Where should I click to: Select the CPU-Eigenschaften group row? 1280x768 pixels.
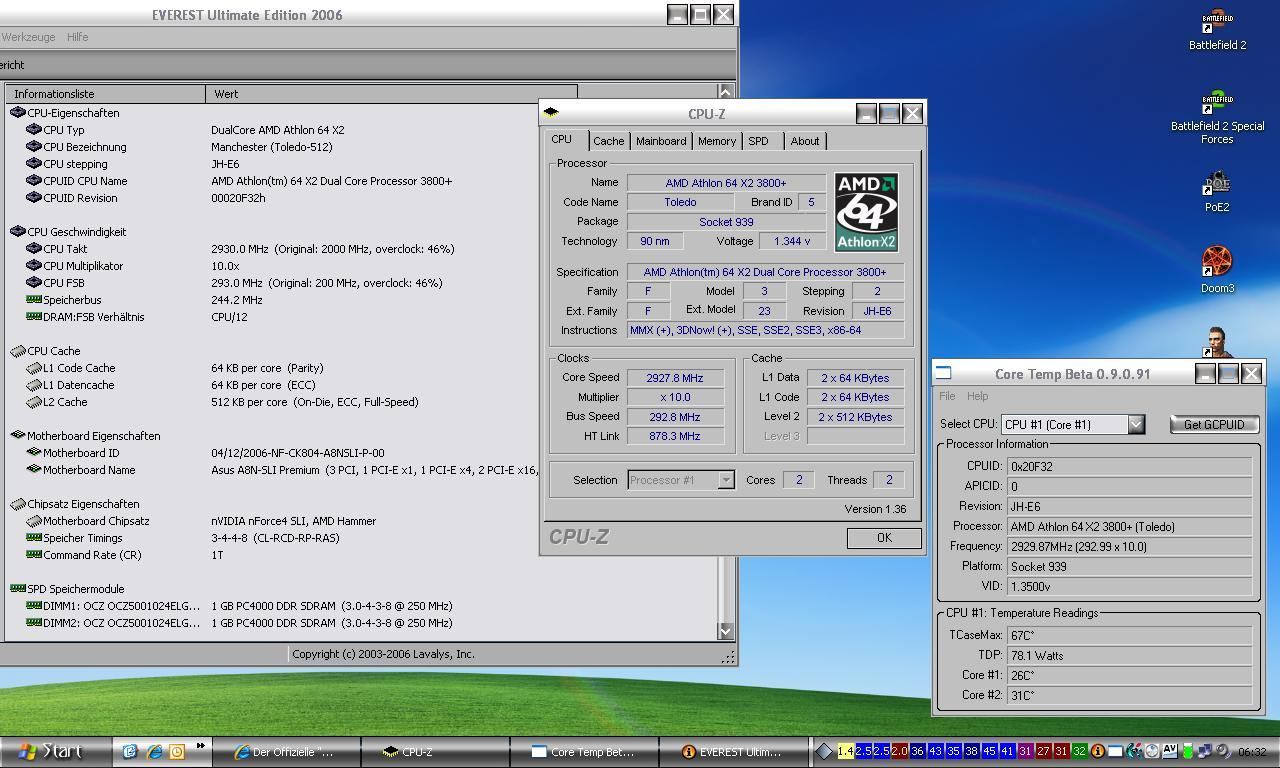pos(64,113)
